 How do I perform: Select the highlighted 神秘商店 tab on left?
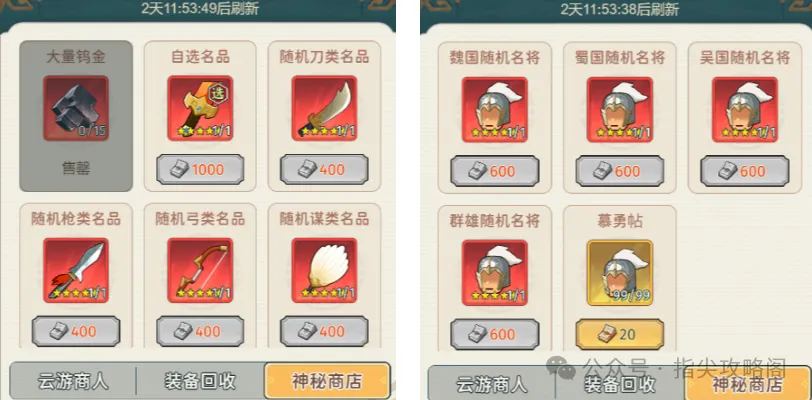point(327,381)
